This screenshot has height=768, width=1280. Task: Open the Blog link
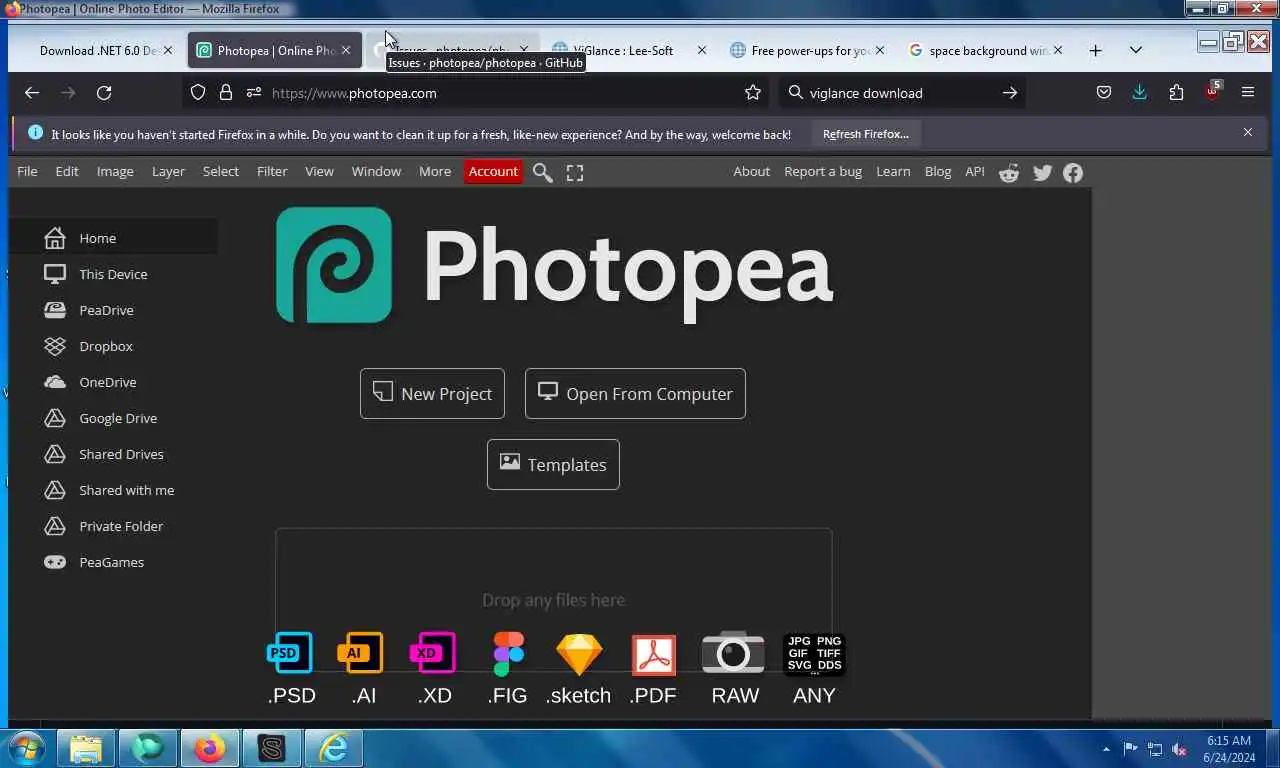pos(938,171)
